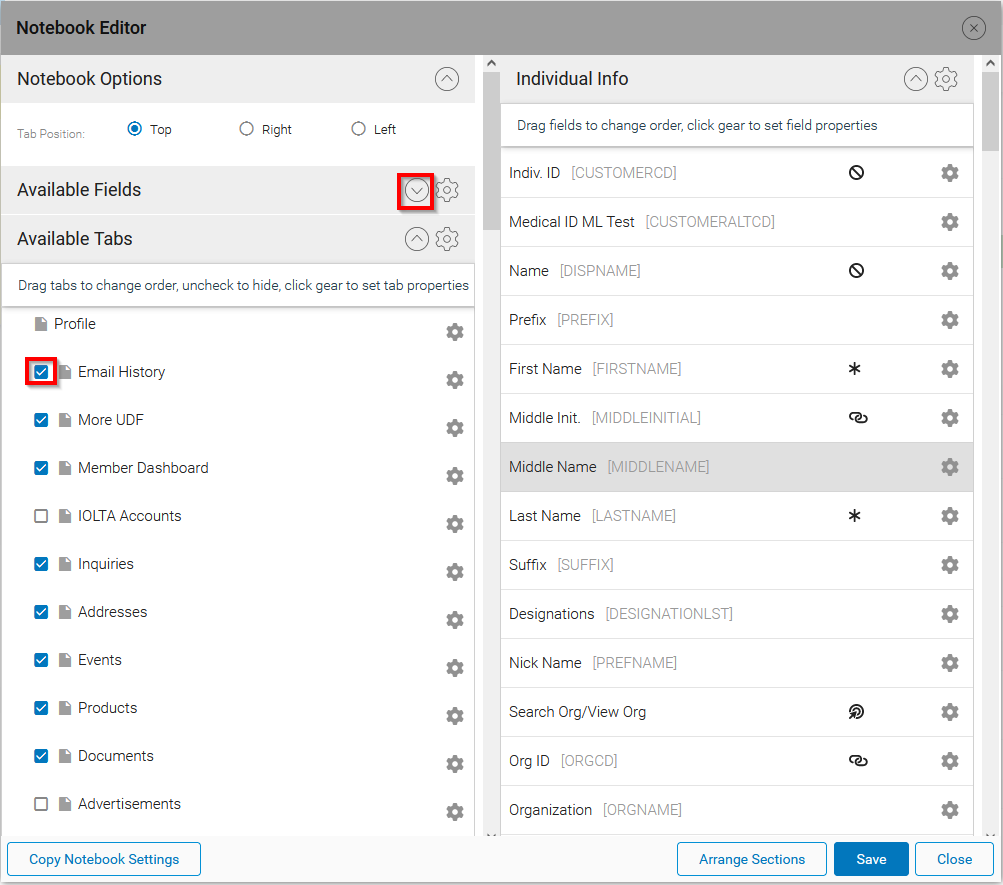This screenshot has width=1003, height=885.
Task: Open gear settings for Addresses tab
Action: (x=455, y=620)
